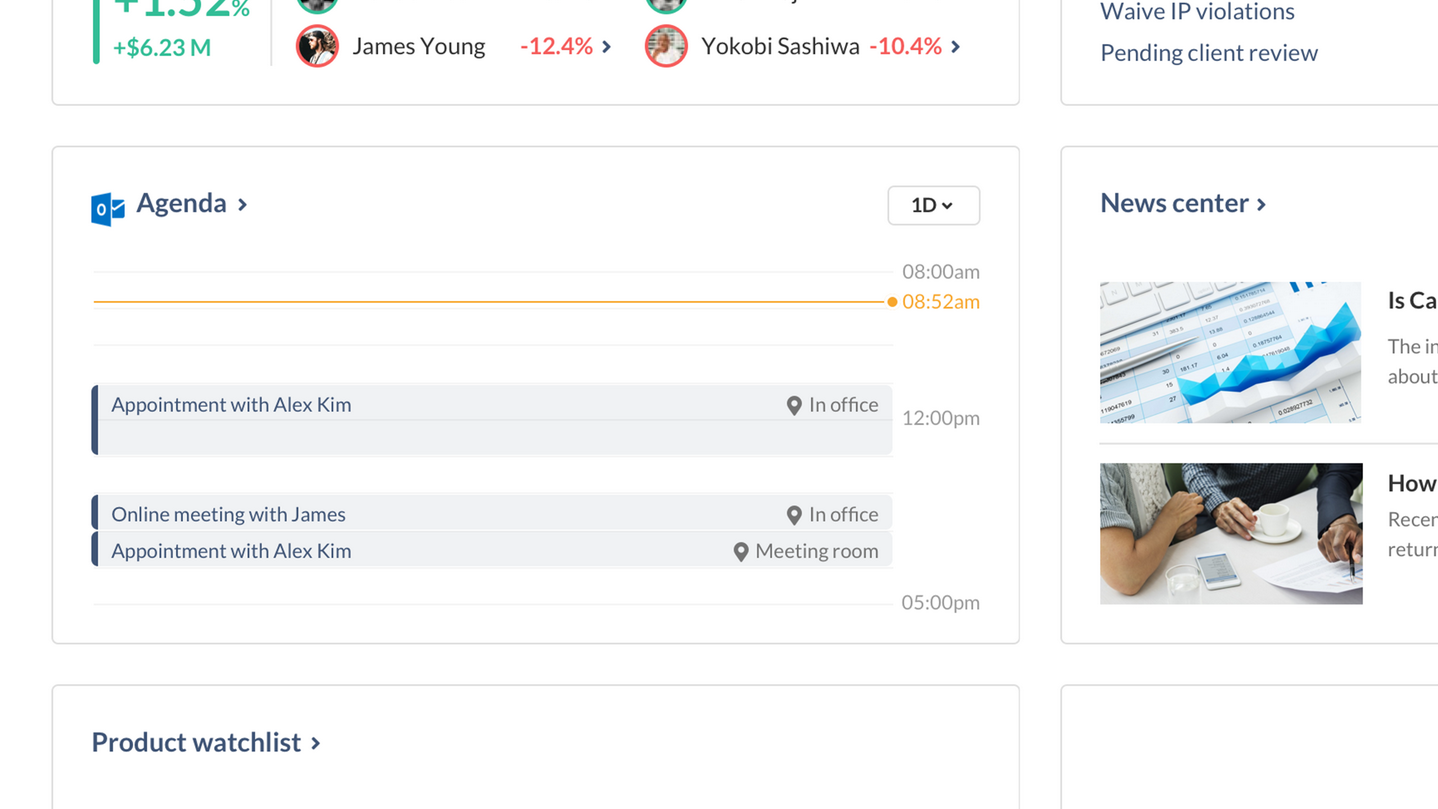
Task: Open Online meeting with James event
Action: (228, 514)
